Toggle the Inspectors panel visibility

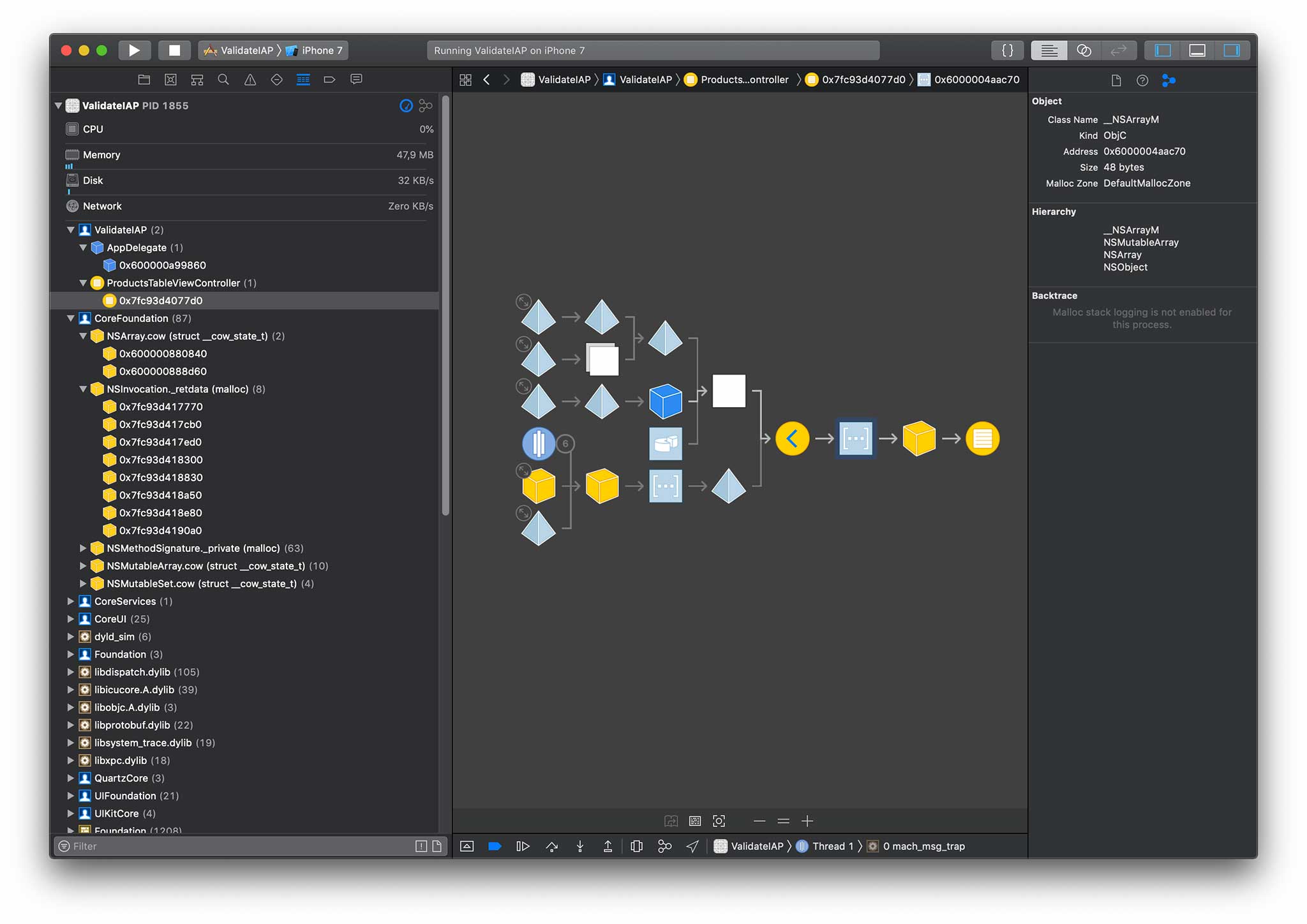tap(1232, 50)
